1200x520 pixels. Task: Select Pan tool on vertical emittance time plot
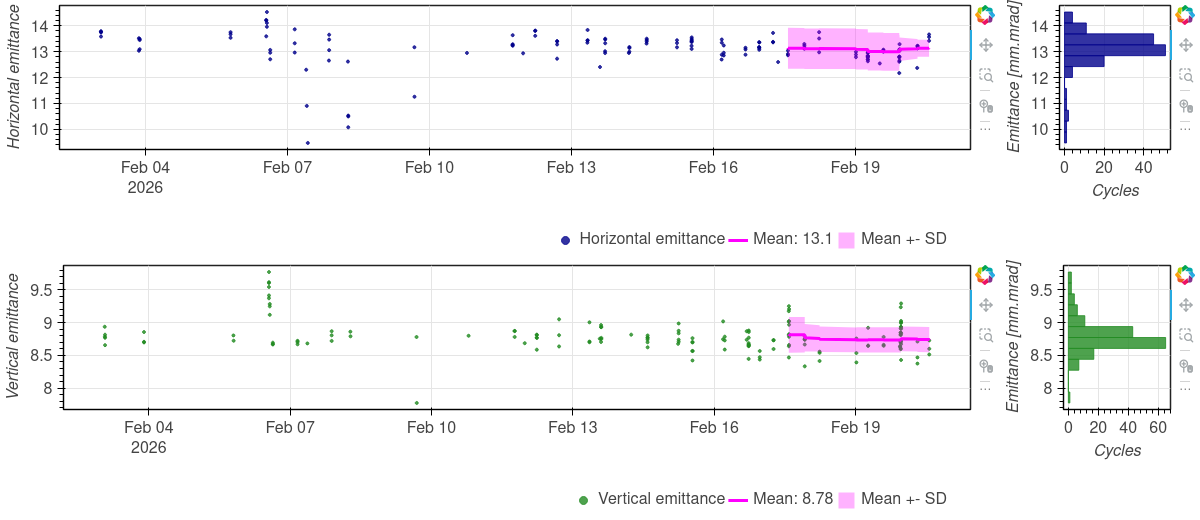point(985,305)
